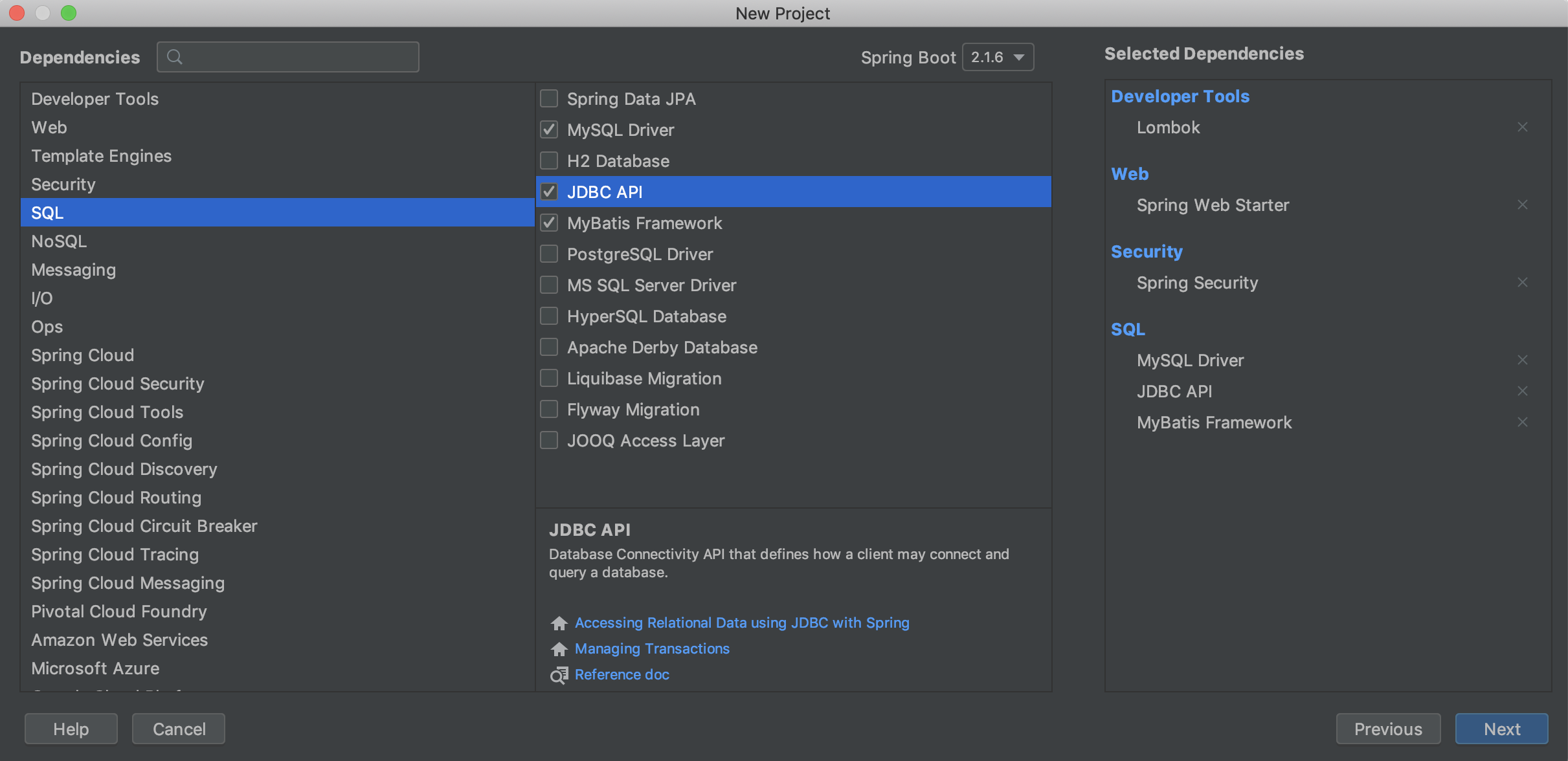
Task: Click the MySQL Driver checkbox to toggle
Action: pos(549,129)
